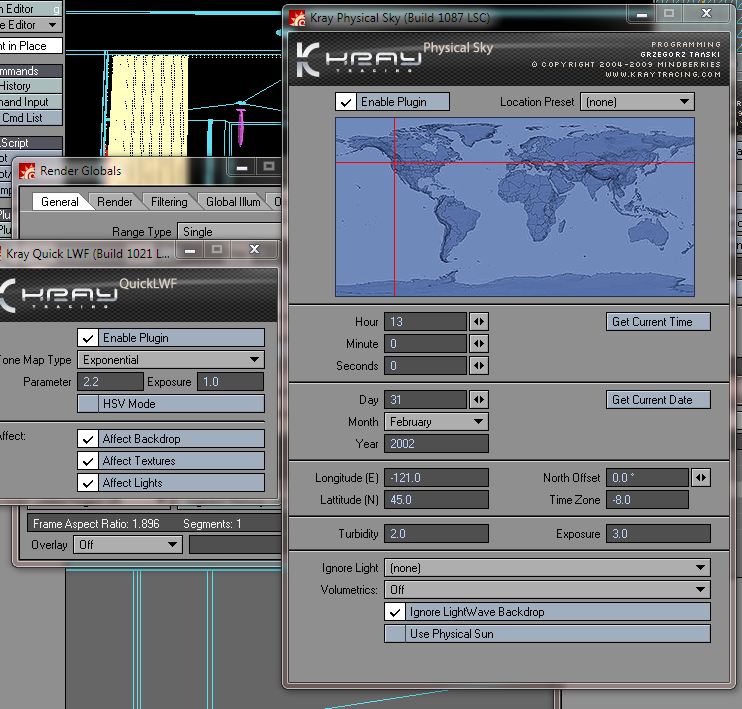Enable the Use Physical Sun checkbox
742x709 pixels.
point(396,634)
